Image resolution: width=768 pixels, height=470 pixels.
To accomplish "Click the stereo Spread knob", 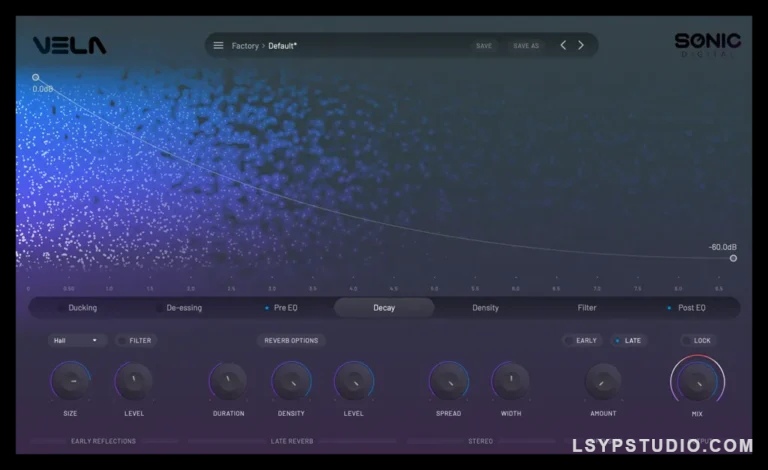I will point(448,381).
